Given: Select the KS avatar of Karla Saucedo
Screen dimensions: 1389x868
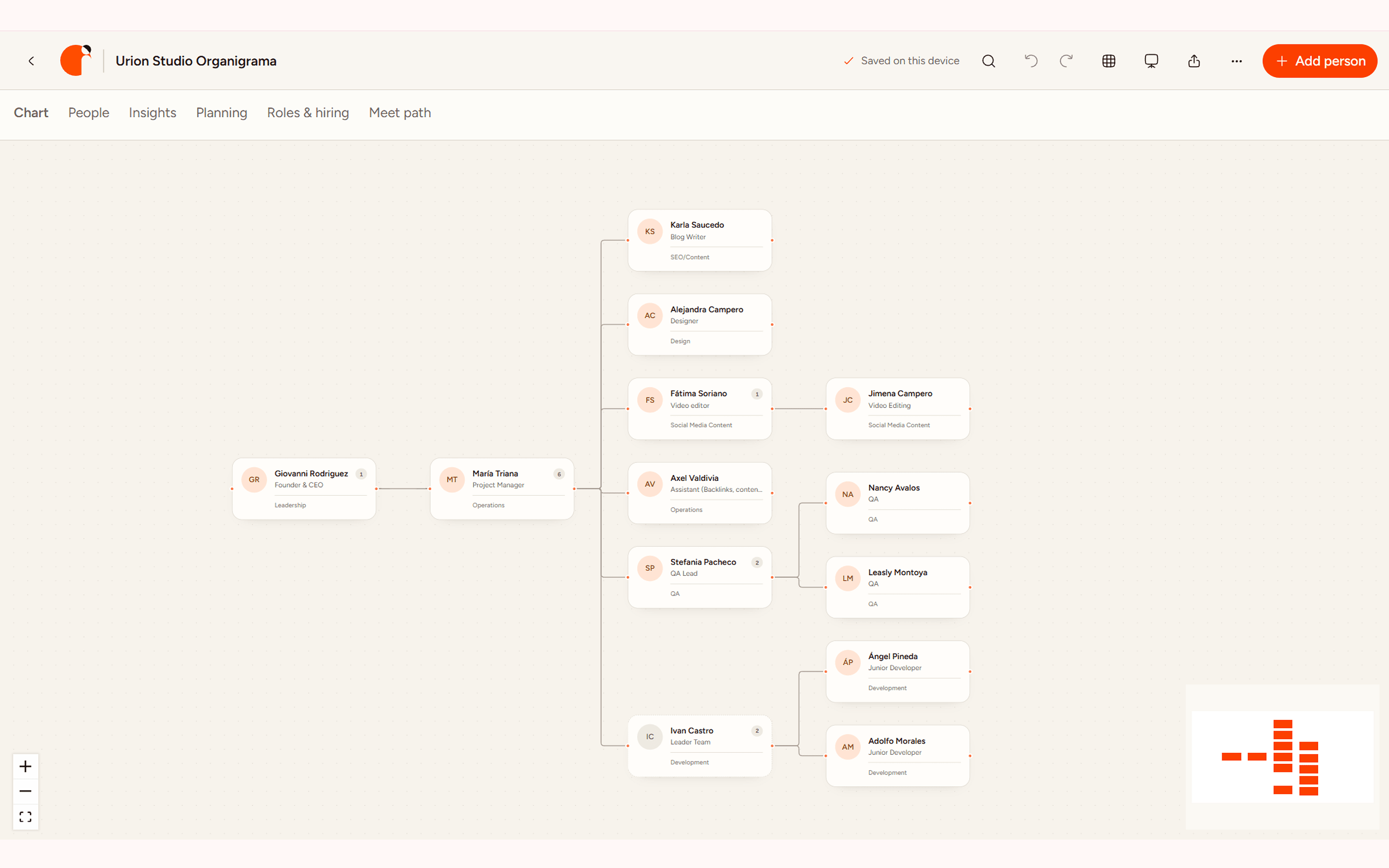Looking at the screenshot, I should 650,231.
